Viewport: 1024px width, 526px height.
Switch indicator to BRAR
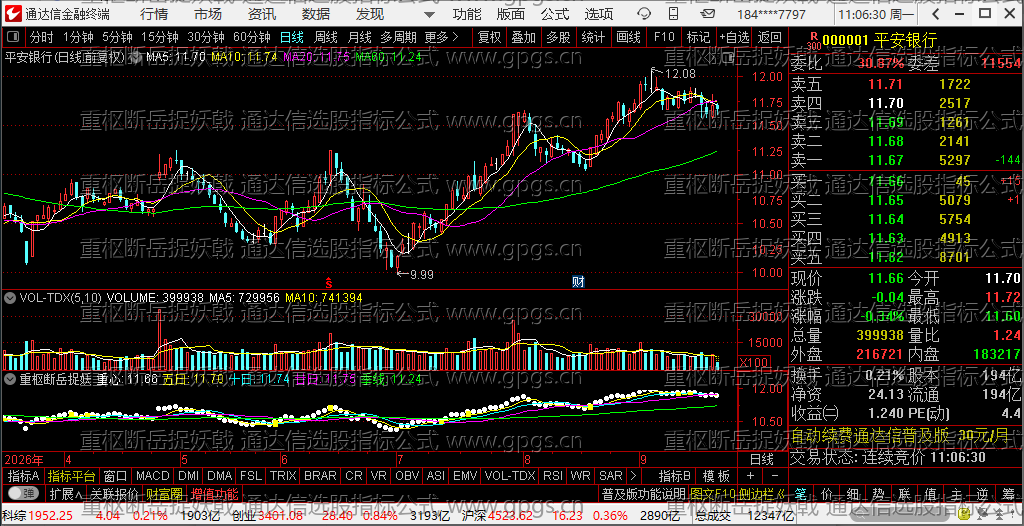(320, 476)
